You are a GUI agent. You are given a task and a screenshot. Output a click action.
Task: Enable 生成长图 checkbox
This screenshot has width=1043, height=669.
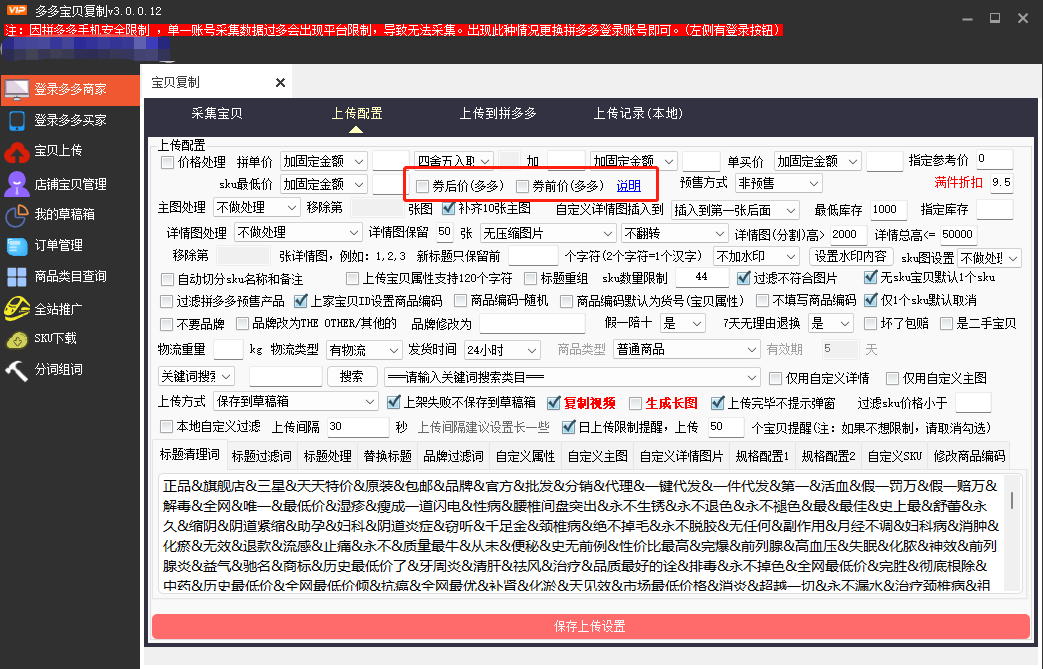(x=635, y=403)
